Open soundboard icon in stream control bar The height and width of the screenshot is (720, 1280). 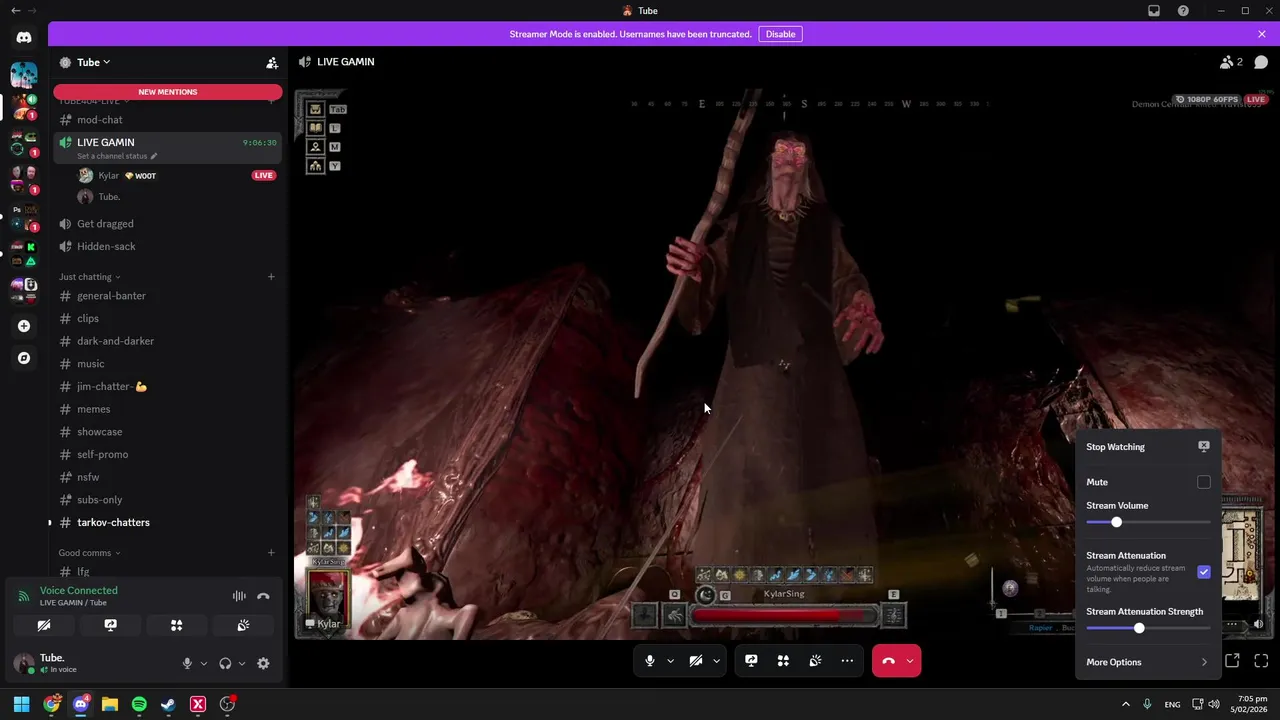coord(815,661)
